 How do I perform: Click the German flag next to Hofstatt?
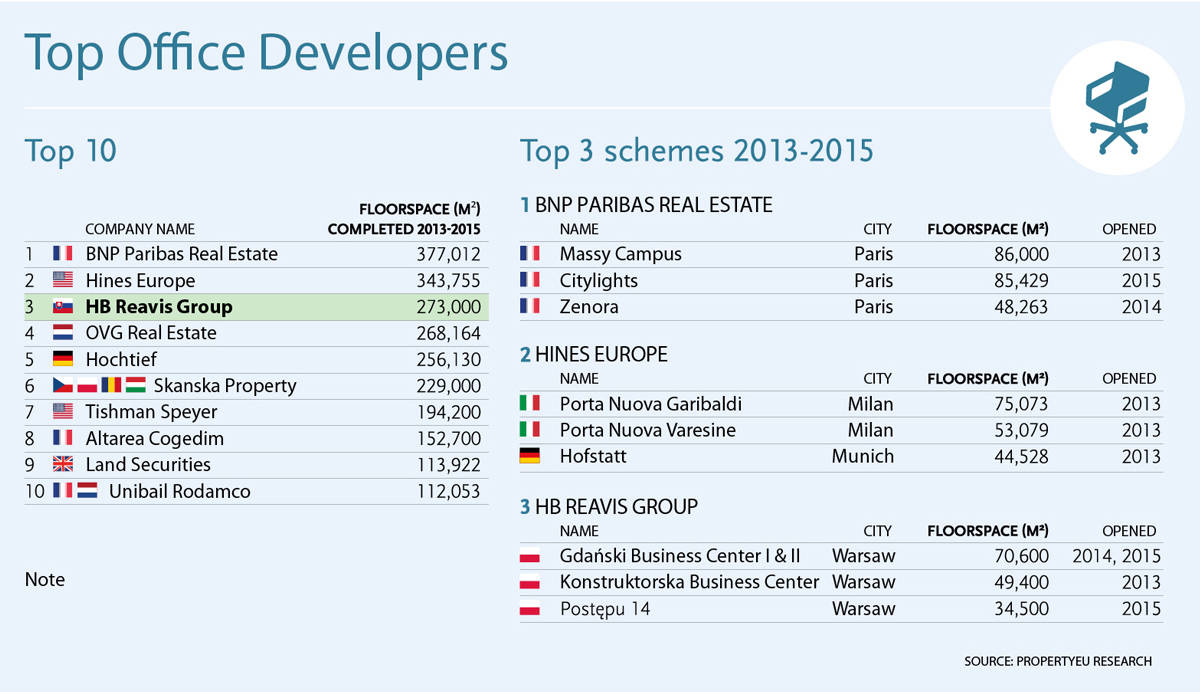tap(530, 457)
